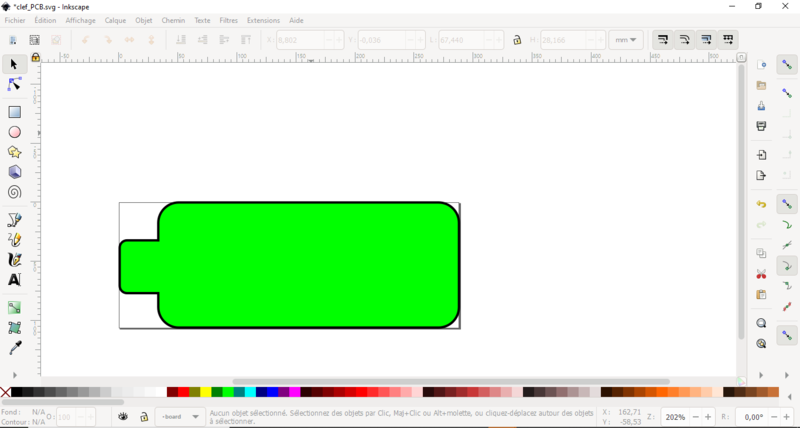Viewport: 800px width, 428px height.
Task: Toggle the width/height ratio lock
Action: coord(516,40)
